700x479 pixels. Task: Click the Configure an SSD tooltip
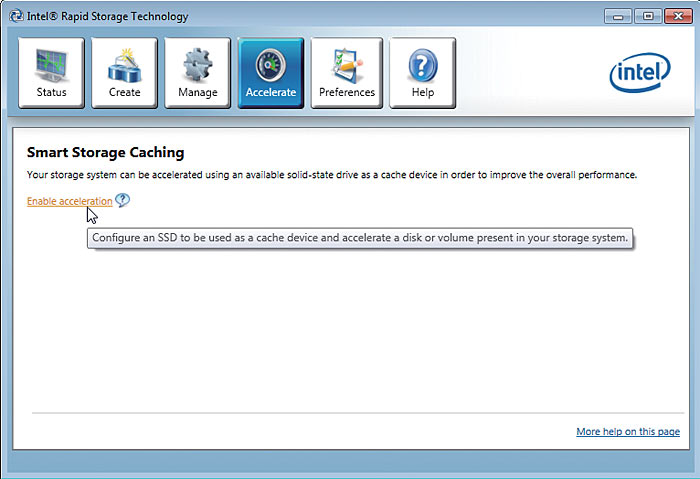(x=360, y=239)
